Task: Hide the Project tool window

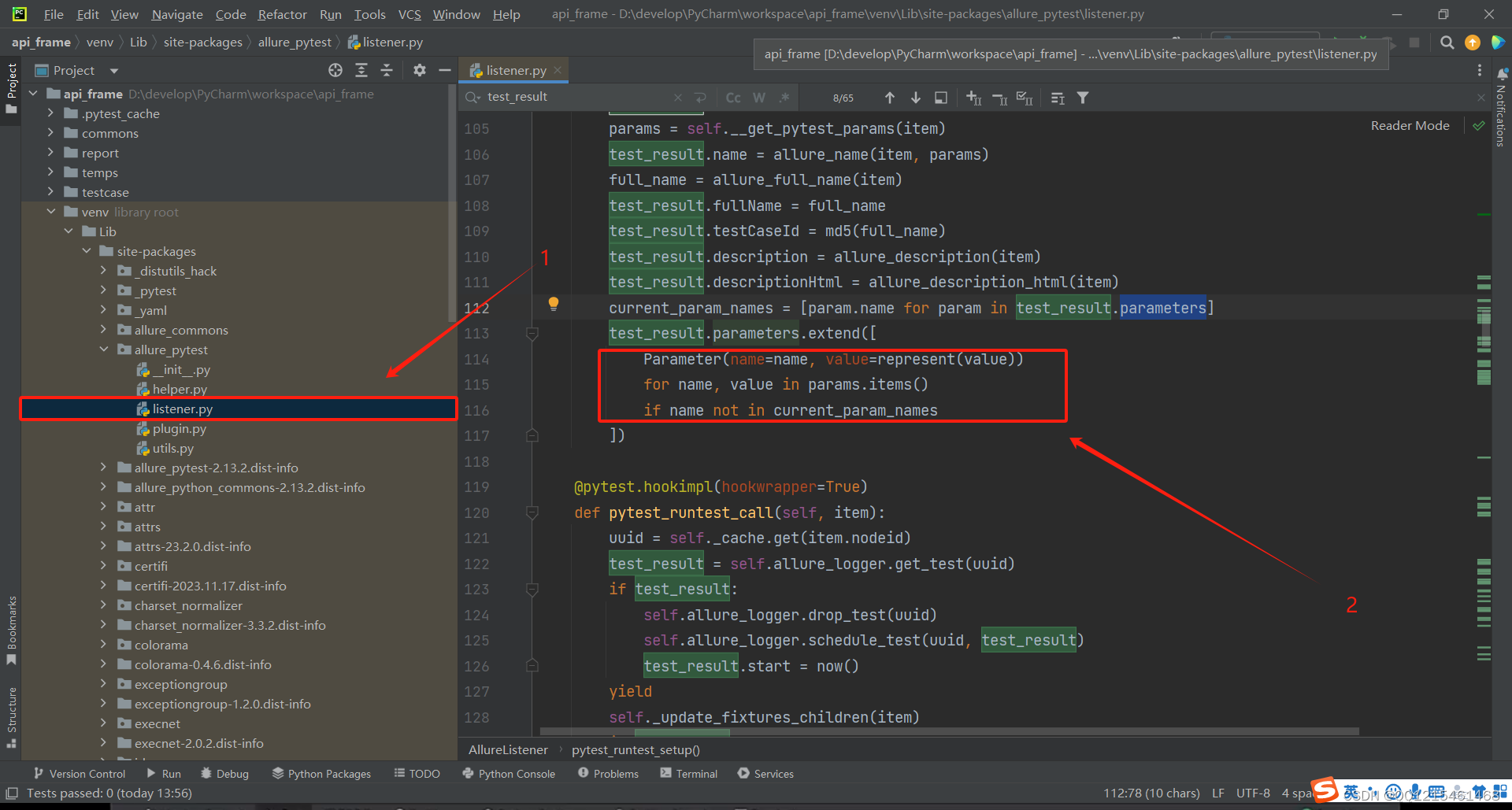Action: tap(444, 70)
